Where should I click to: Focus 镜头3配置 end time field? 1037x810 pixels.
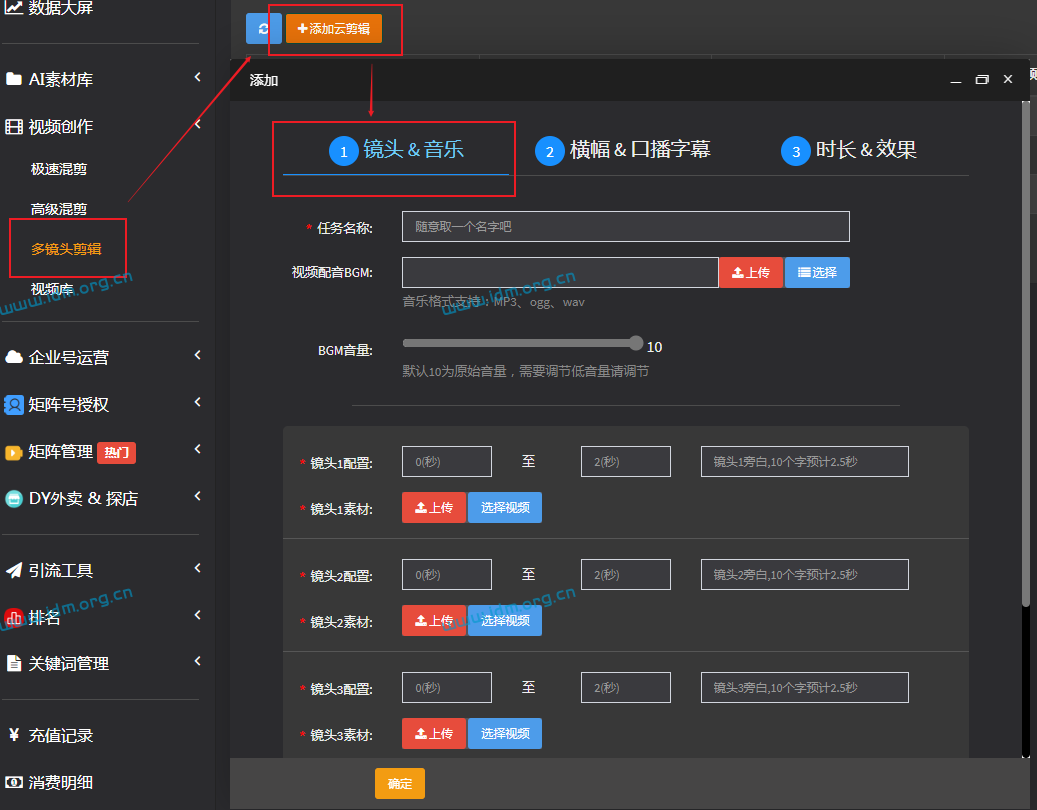click(x=626, y=688)
